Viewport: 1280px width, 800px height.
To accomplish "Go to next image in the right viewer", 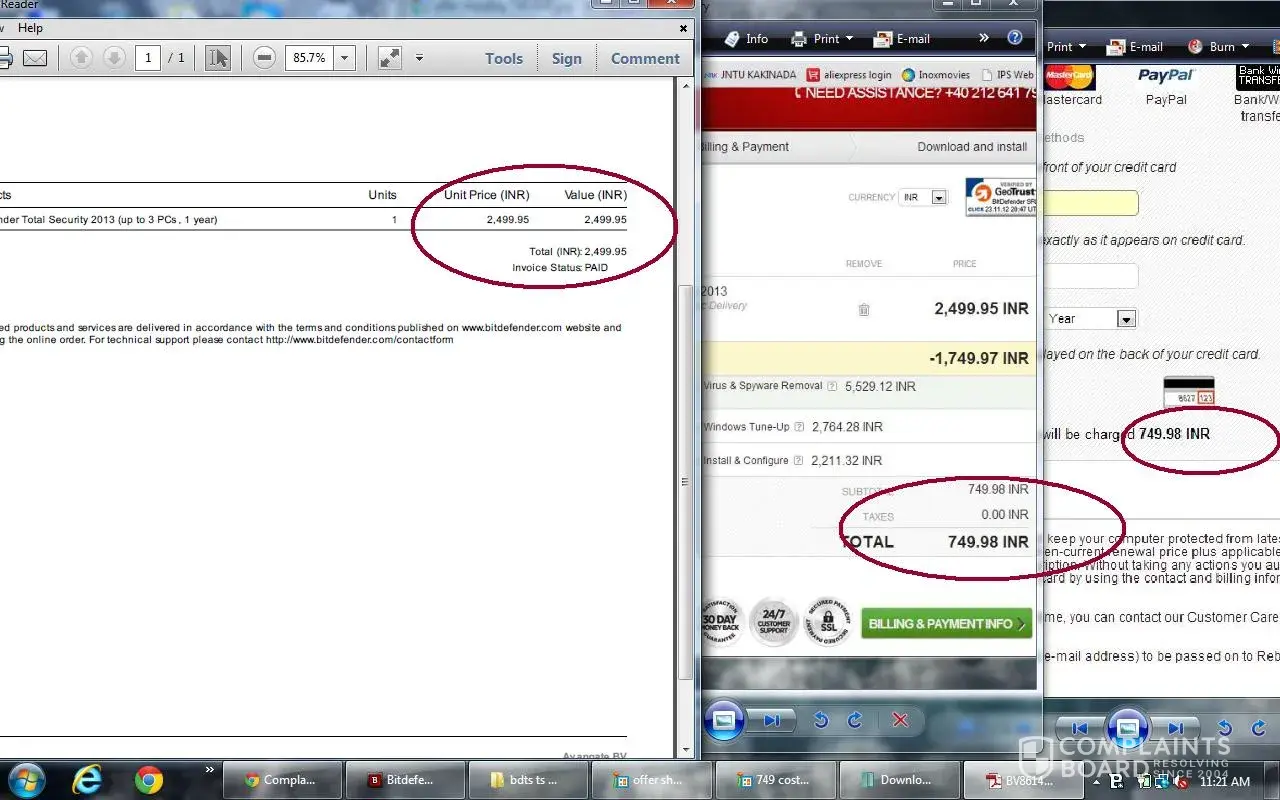I will point(1175,729).
